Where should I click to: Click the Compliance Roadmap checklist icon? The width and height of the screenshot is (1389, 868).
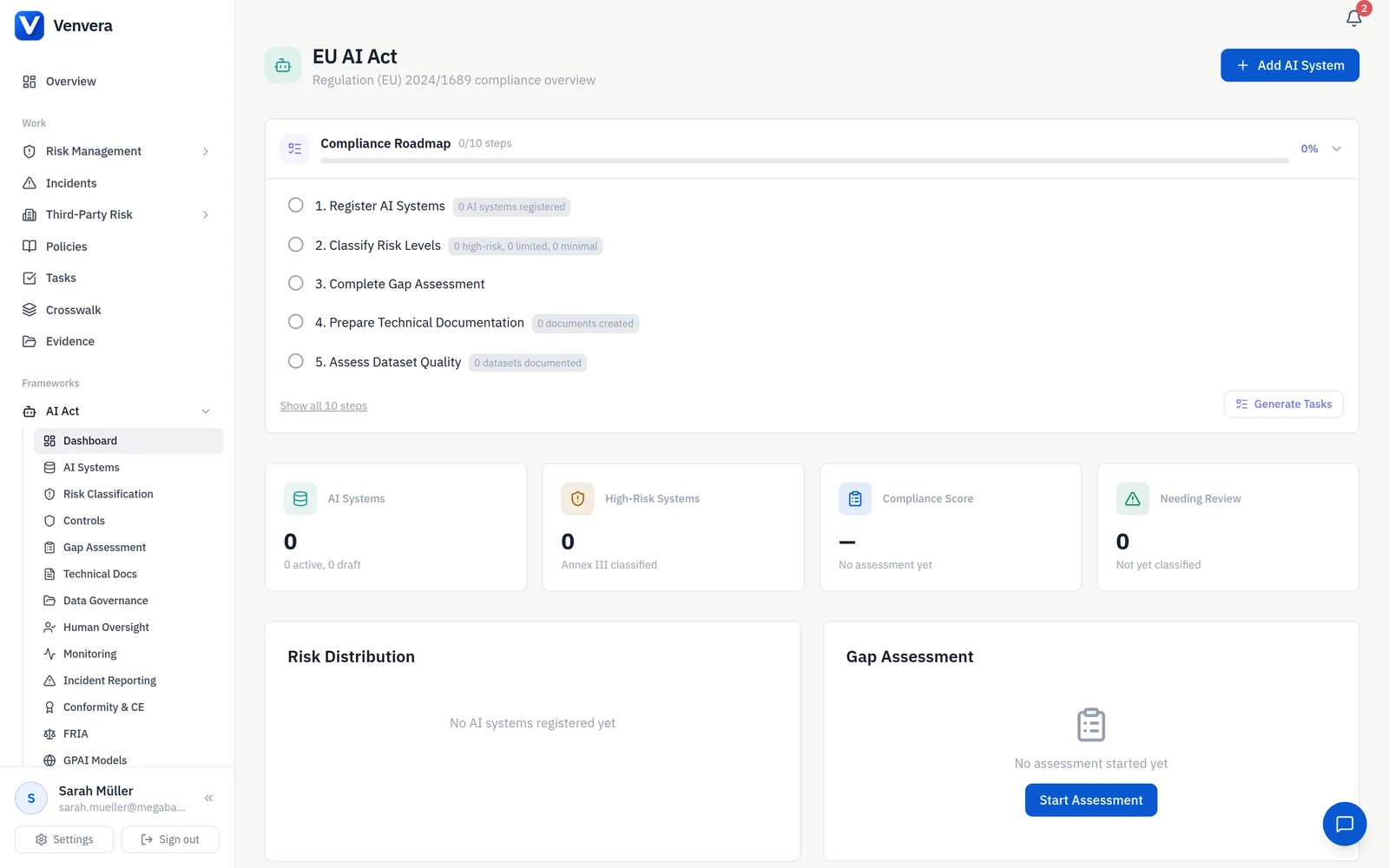coord(295,148)
